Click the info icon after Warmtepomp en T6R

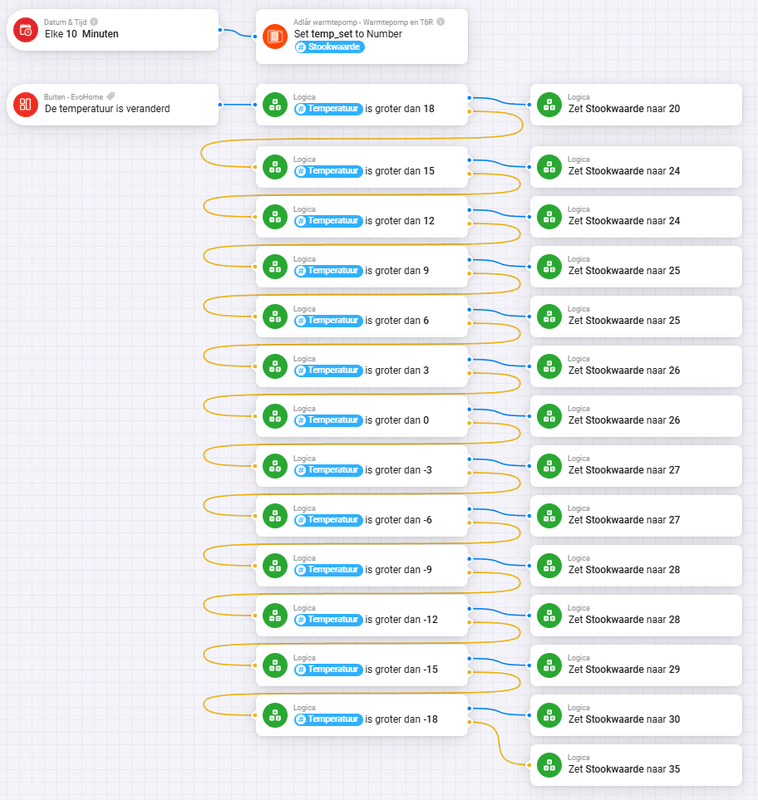440,21
